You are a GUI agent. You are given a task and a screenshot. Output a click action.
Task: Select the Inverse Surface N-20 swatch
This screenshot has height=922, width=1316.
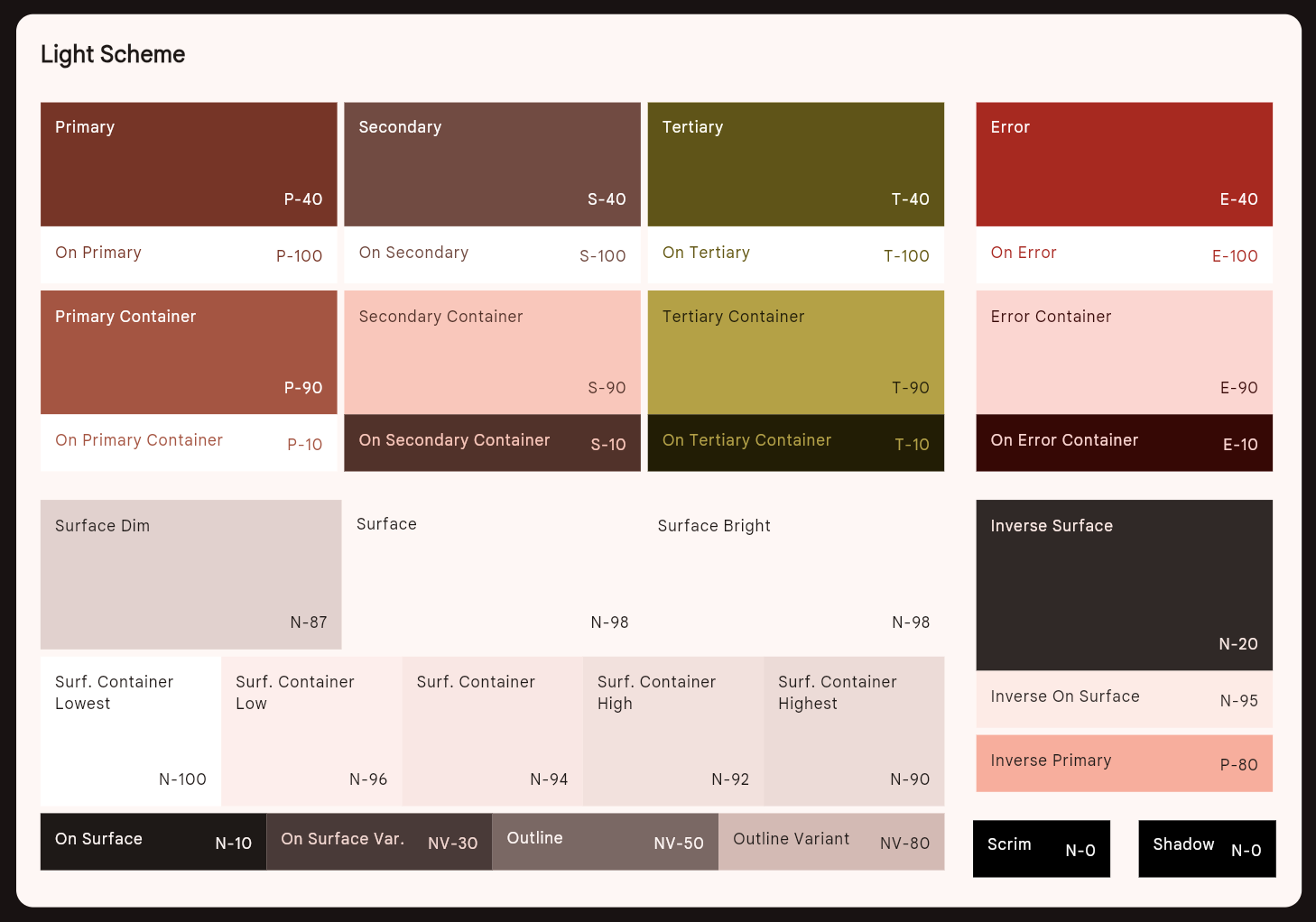coord(1124,585)
